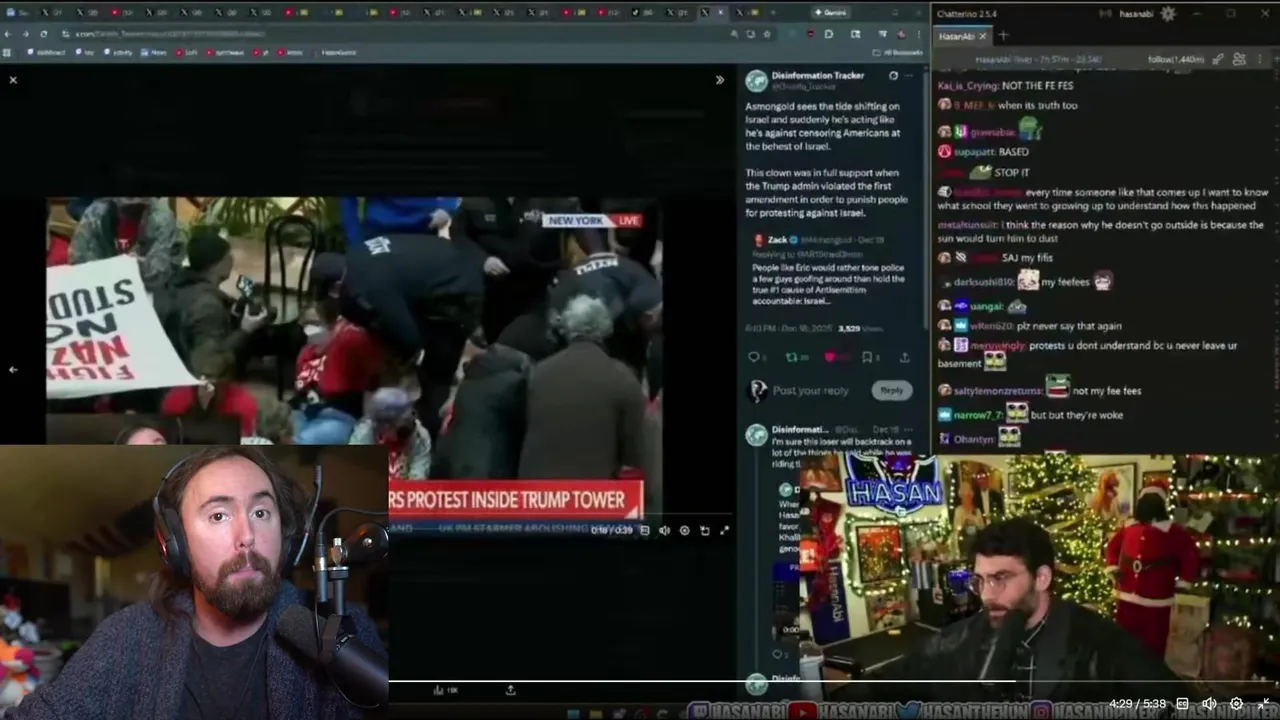
Task: Click Grok icon on Disinformation Tracker tweet
Action: [x=893, y=76]
